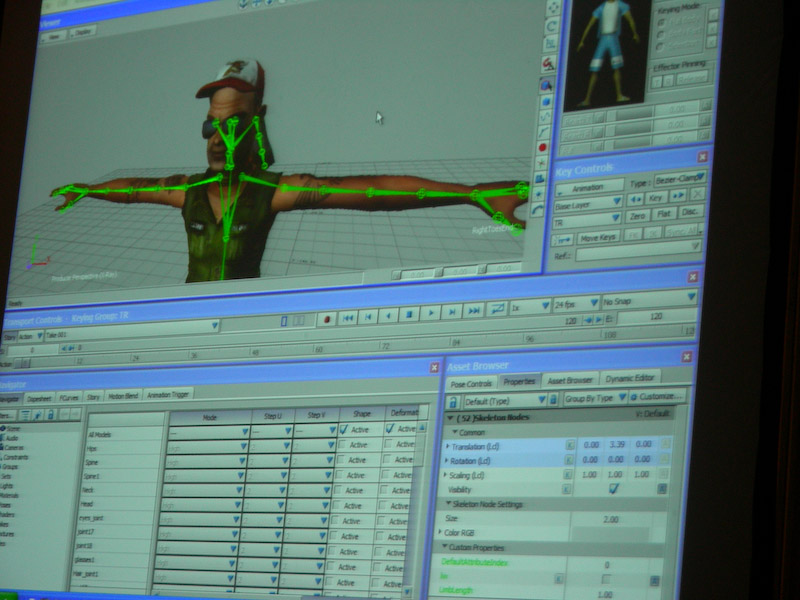Click the lock icon in Navigator toolbar
The width and height of the screenshot is (800, 600).
(51, 415)
